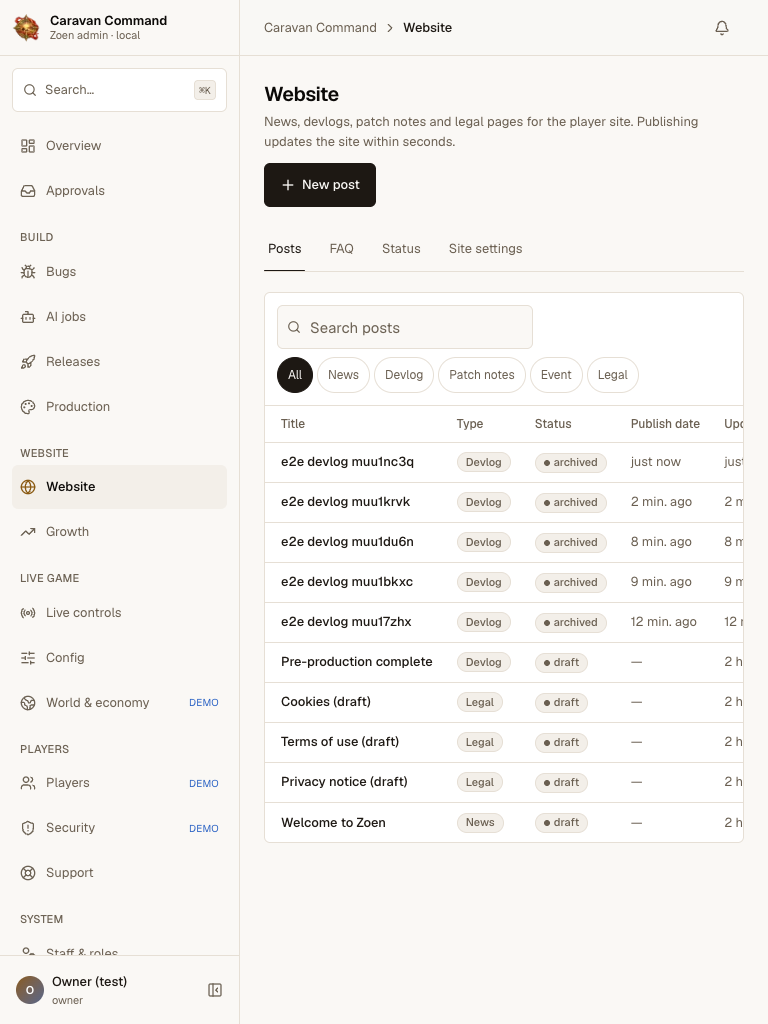Click archived status on muu1nc3q row

(571, 462)
